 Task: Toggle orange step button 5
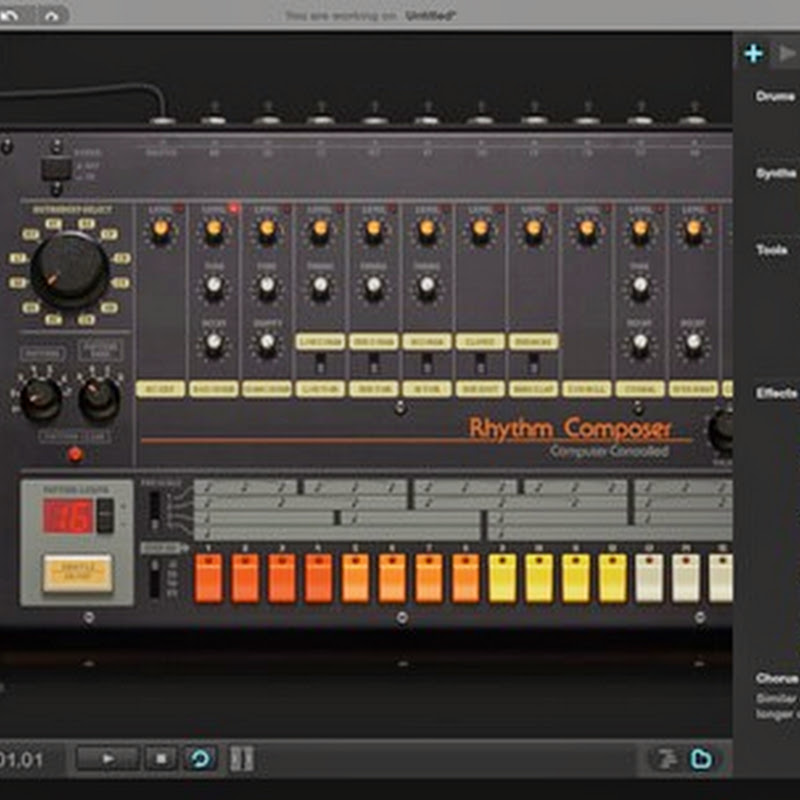click(355, 579)
